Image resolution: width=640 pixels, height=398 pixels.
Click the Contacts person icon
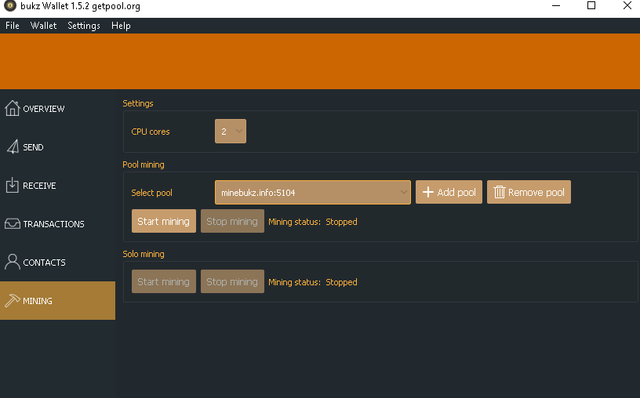[12, 262]
